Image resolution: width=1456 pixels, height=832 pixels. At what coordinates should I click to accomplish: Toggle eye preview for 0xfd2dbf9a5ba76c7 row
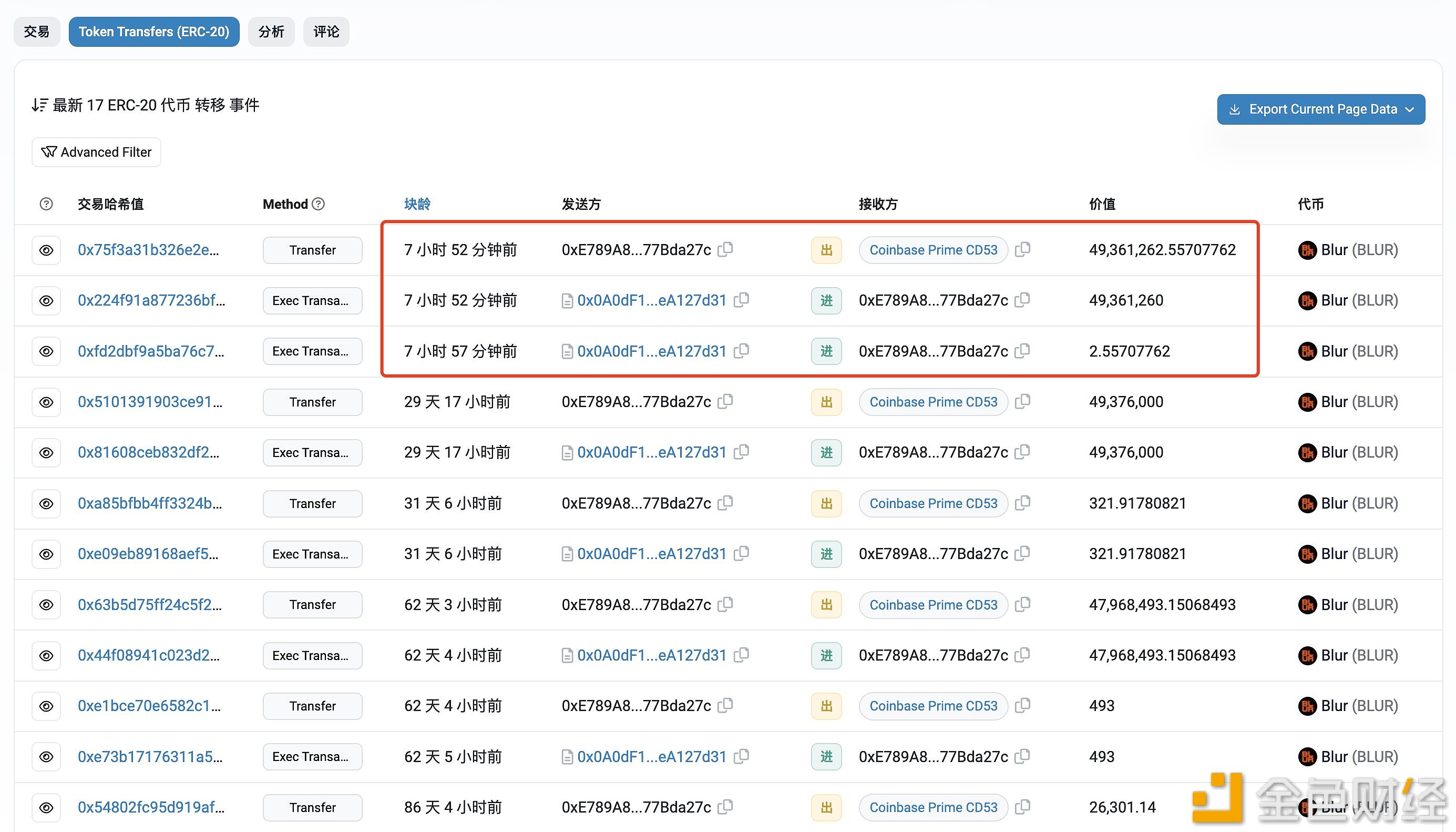tap(46, 351)
